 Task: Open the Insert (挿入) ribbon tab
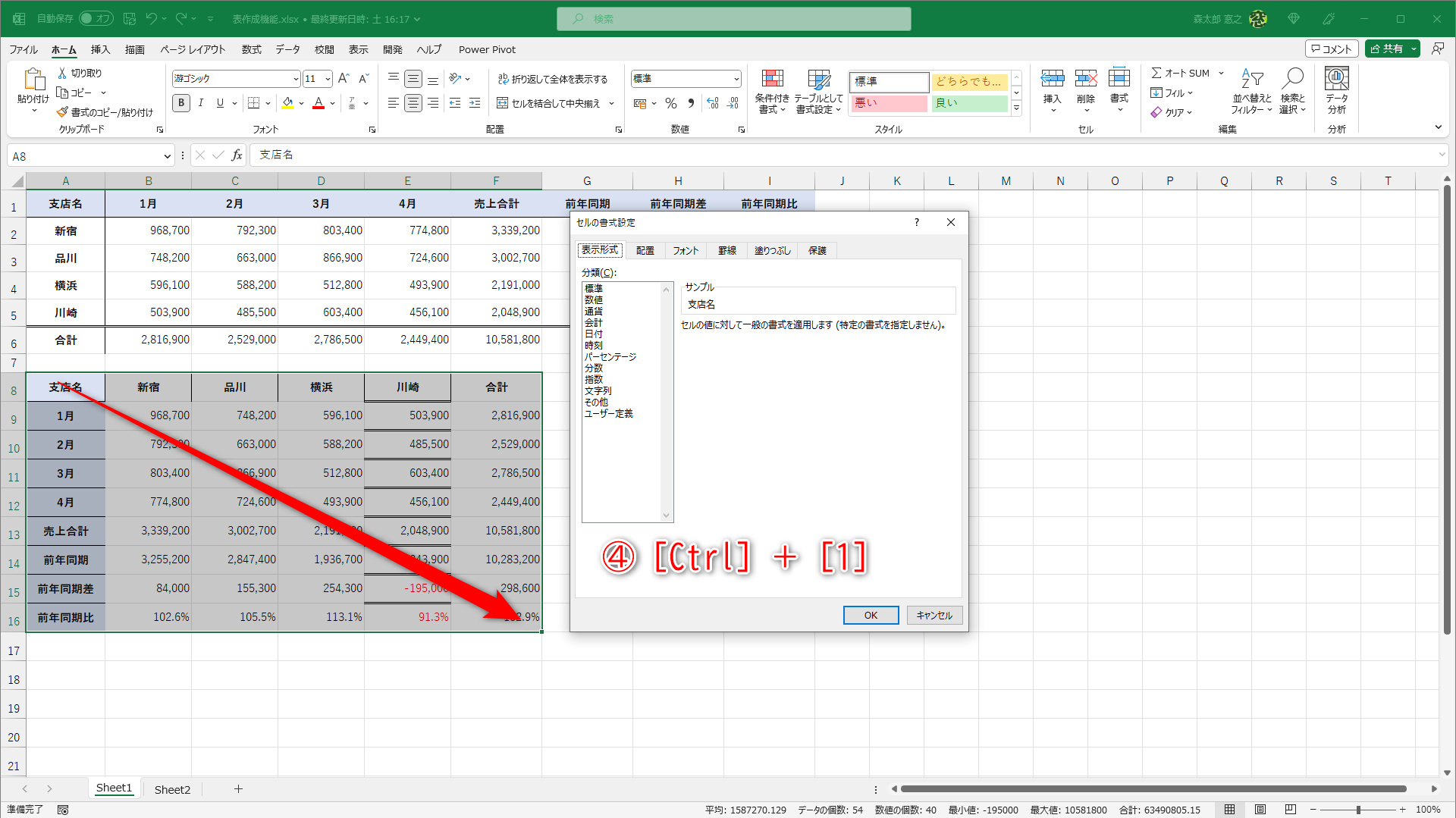click(100, 49)
